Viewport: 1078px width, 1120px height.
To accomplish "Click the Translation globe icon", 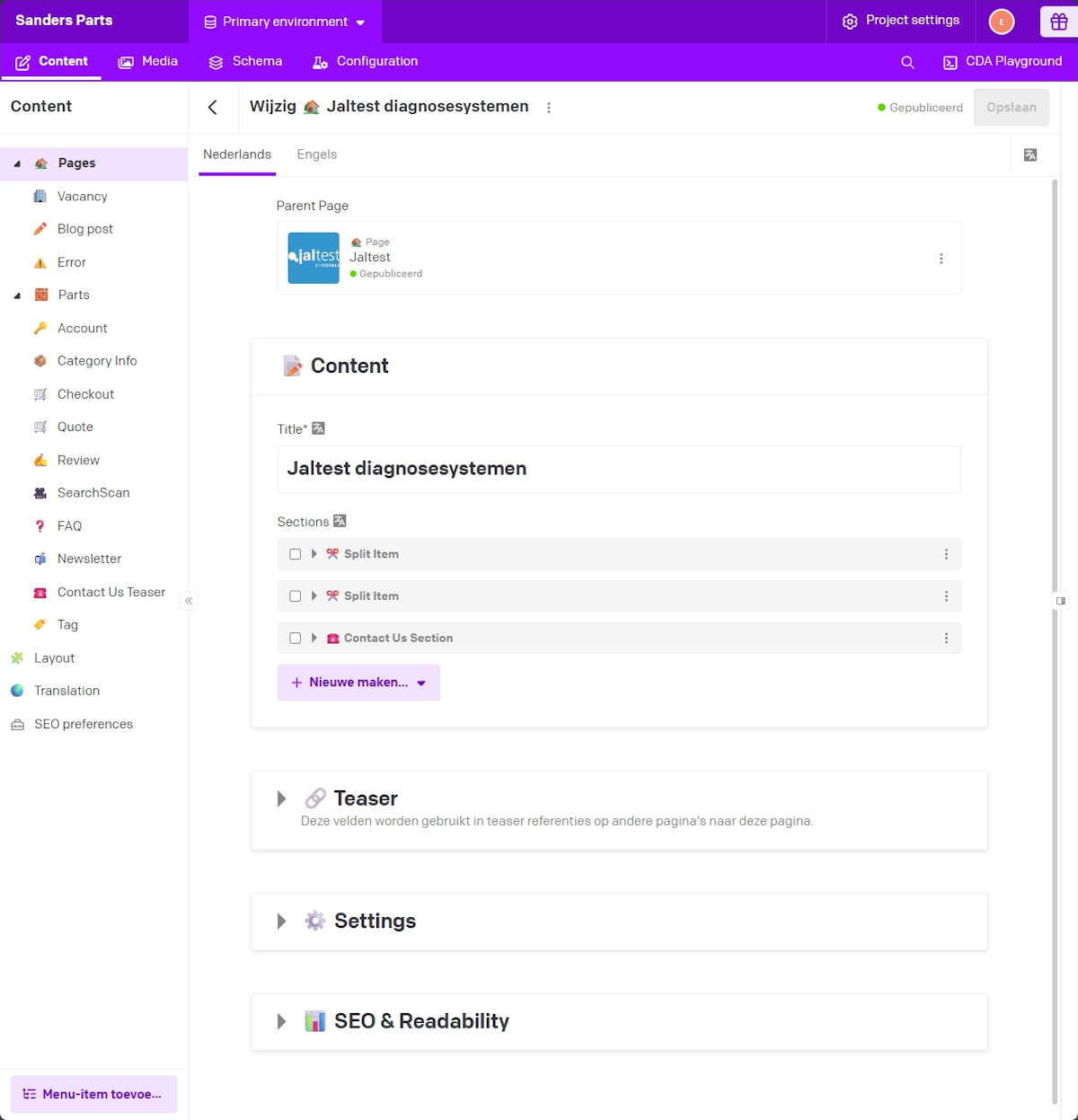I will click(17, 691).
